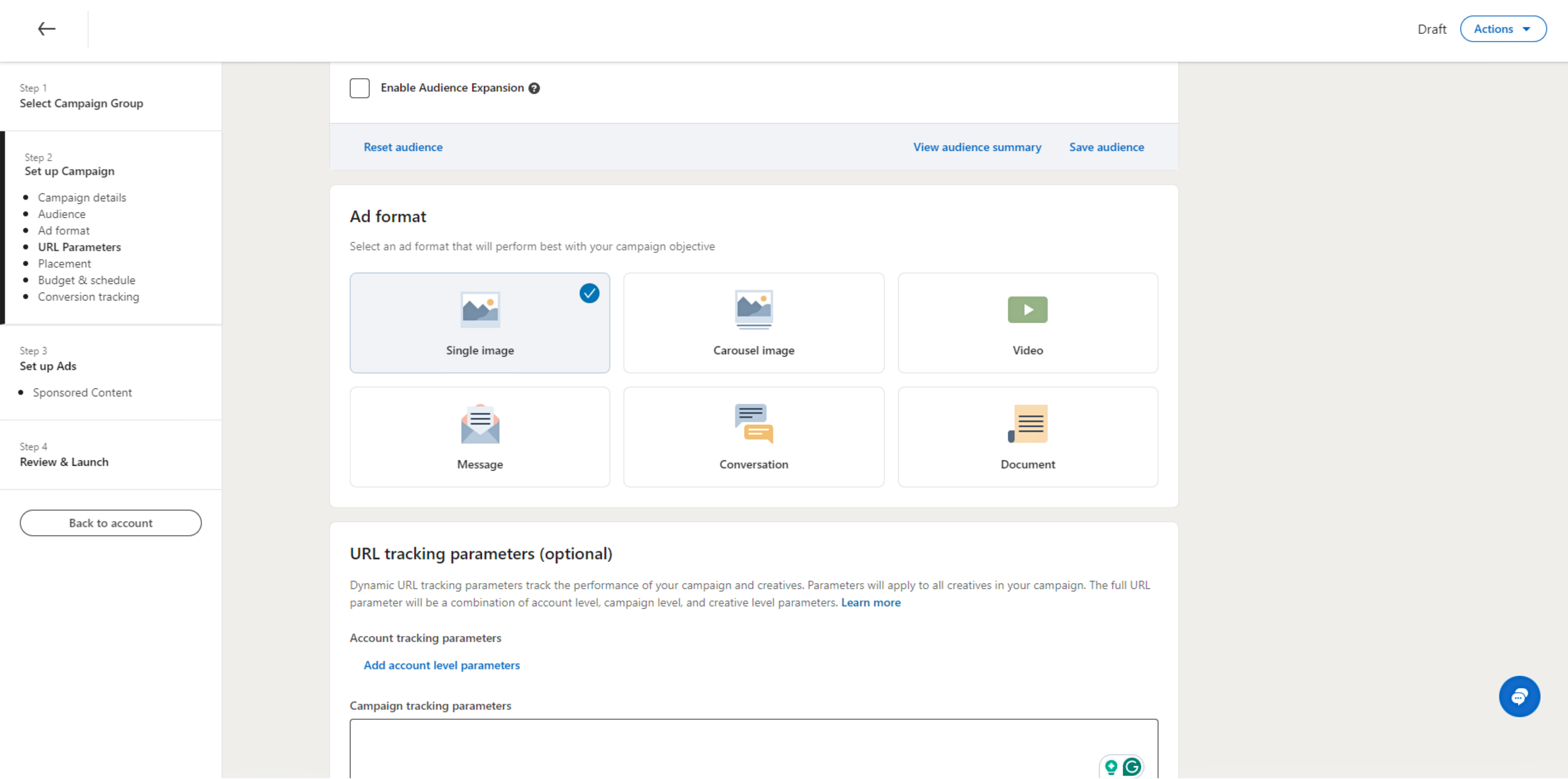Open the Actions dropdown
1568x779 pixels.
[1503, 29]
